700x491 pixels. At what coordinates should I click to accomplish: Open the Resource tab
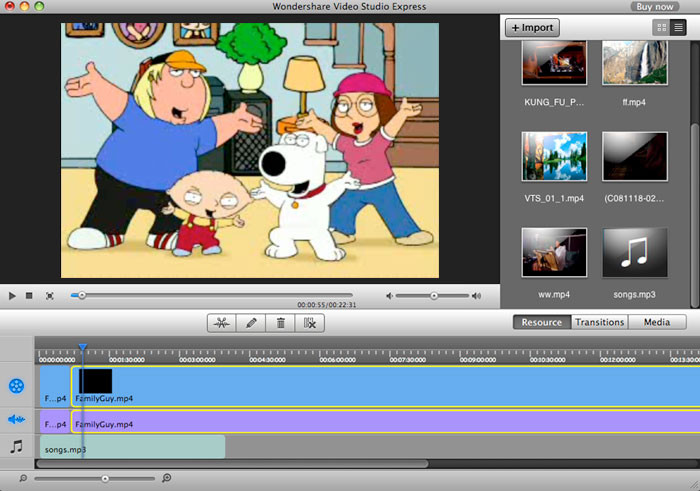(x=542, y=322)
